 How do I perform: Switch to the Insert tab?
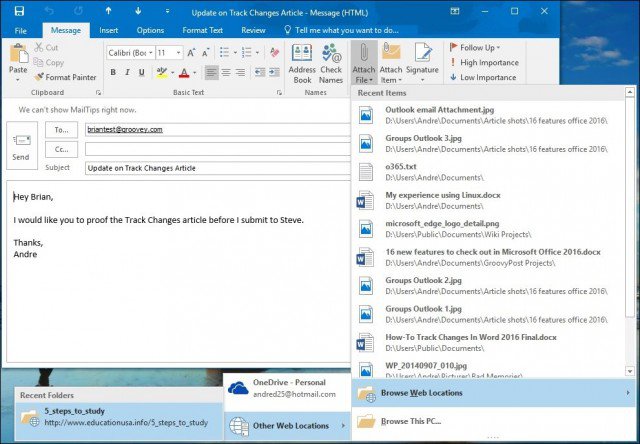109,30
